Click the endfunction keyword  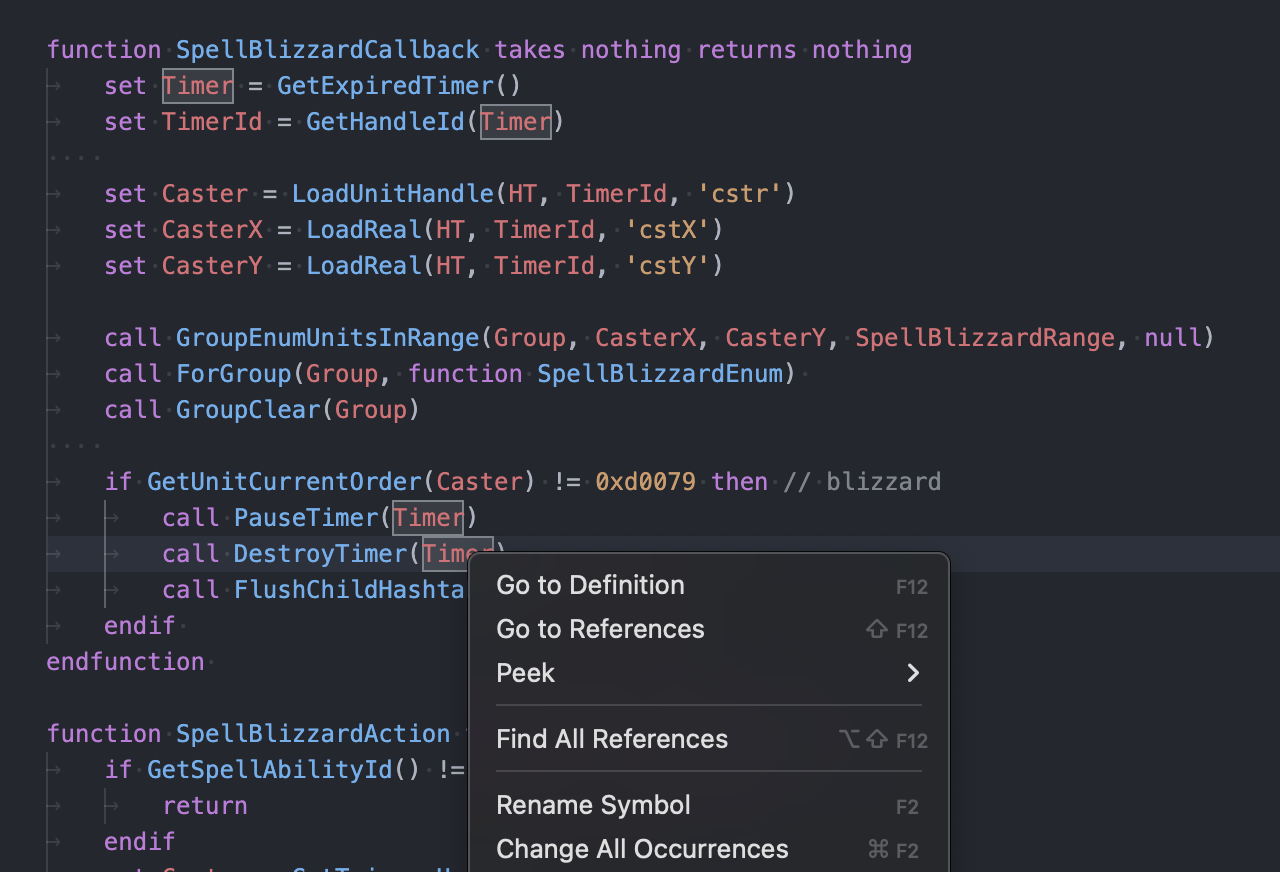tap(125, 662)
